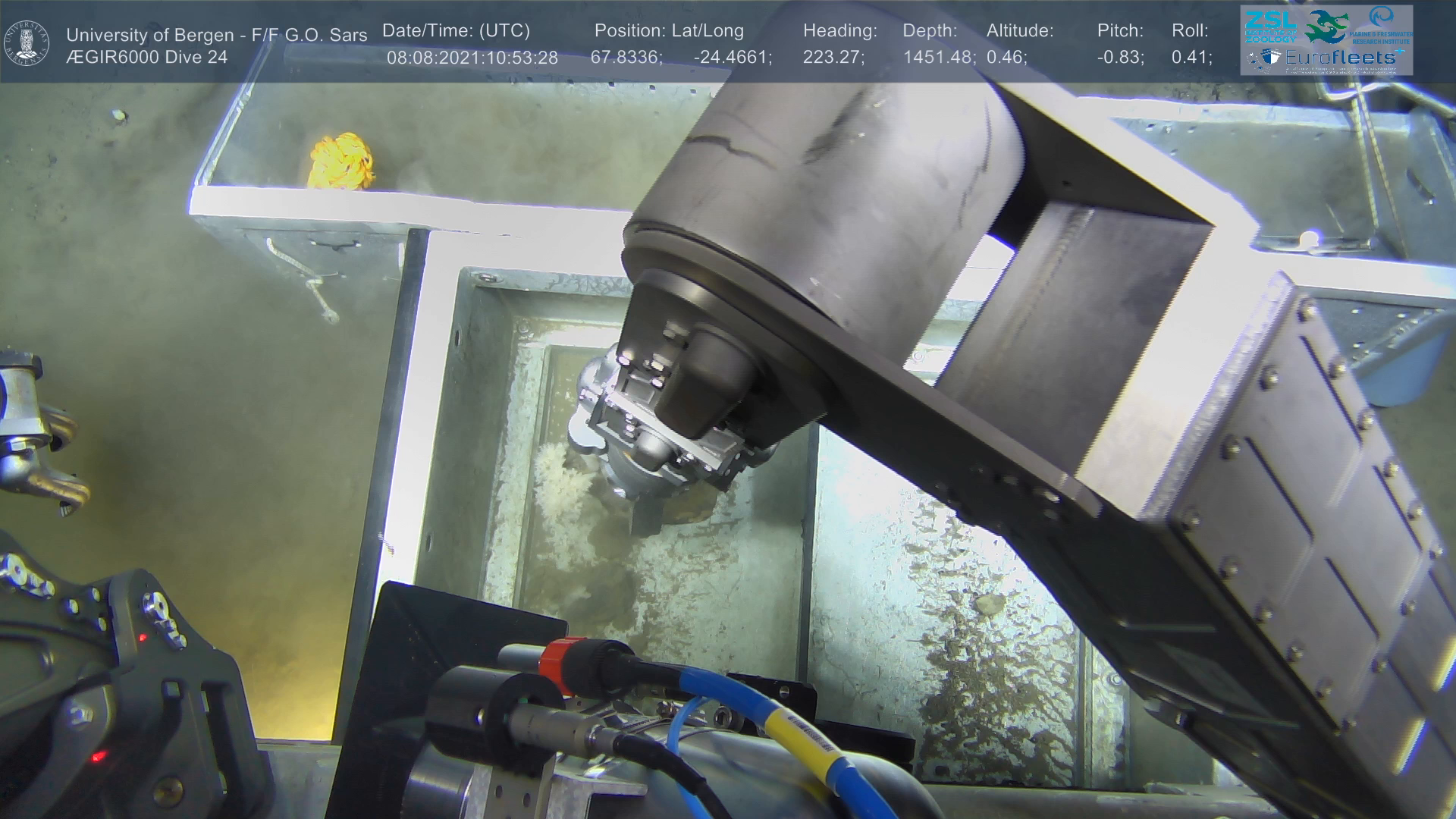Screen dimensions: 1456x819
Task: Click the yellow sponge sample in the box
Action: (342, 160)
